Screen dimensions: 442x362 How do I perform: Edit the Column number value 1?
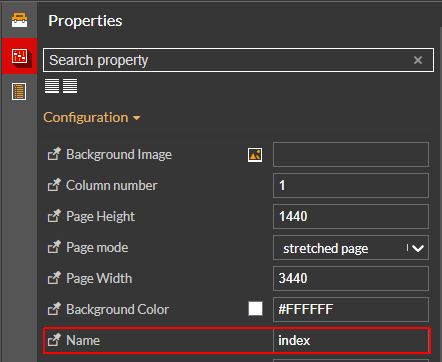coord(351,185)
